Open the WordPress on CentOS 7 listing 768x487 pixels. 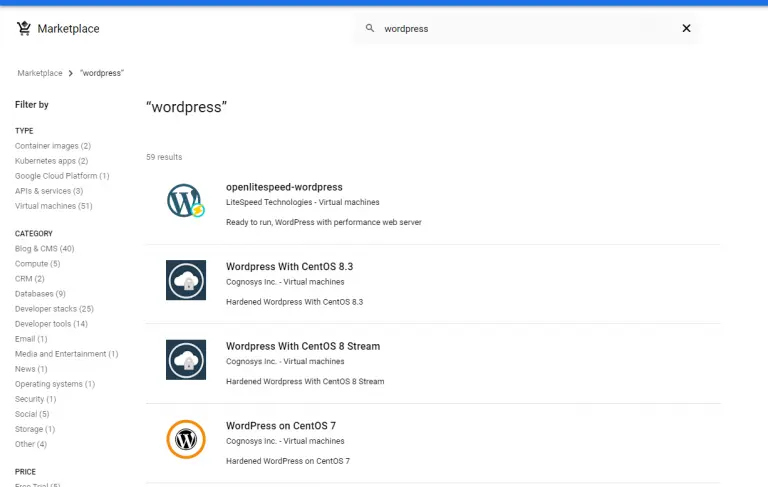click(x=281, y=426)
